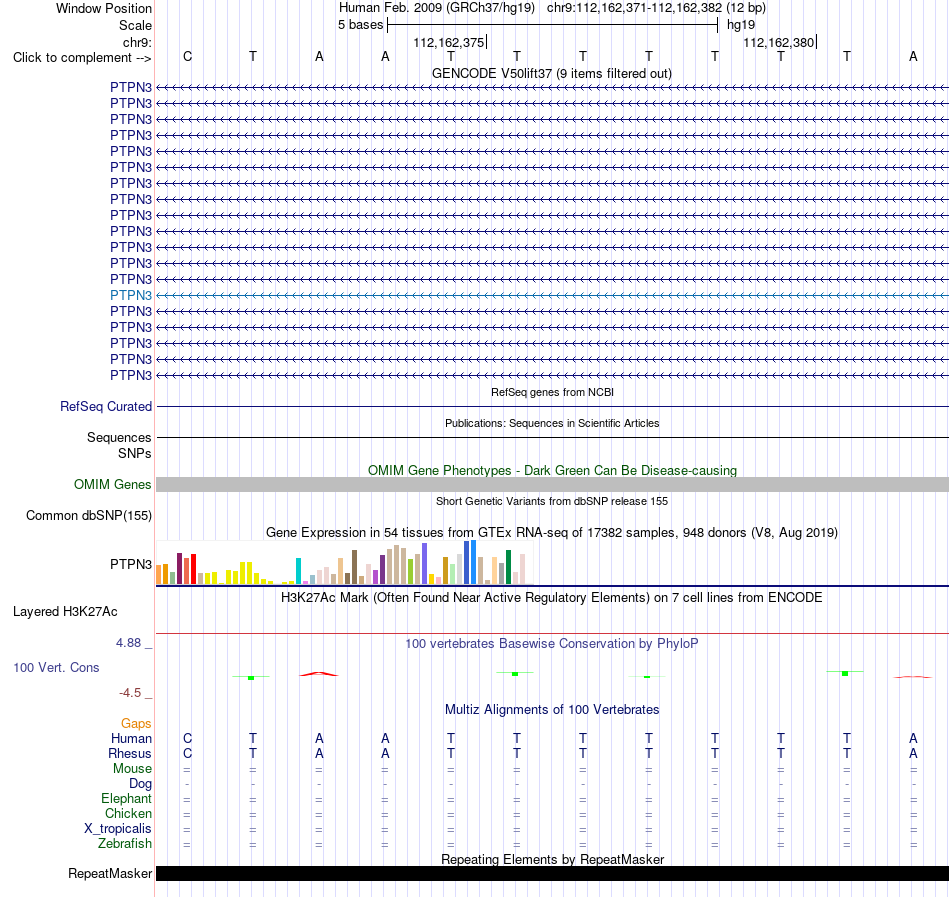The height and width of the screenshot is (897, 950).
Task: Click the Chicken alignment row label
Action: [128, 813]
